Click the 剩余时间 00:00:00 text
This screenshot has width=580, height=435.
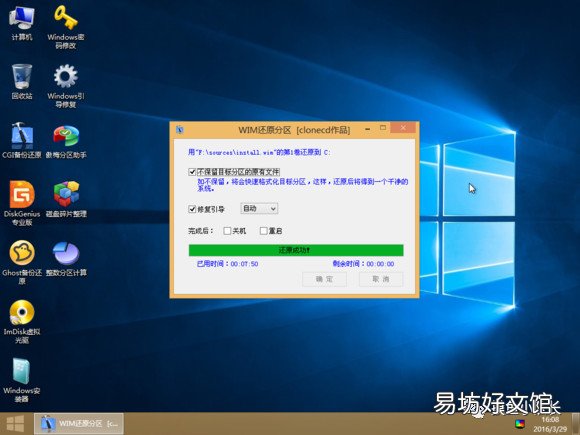pyautogui.click(x=363, y=264)
